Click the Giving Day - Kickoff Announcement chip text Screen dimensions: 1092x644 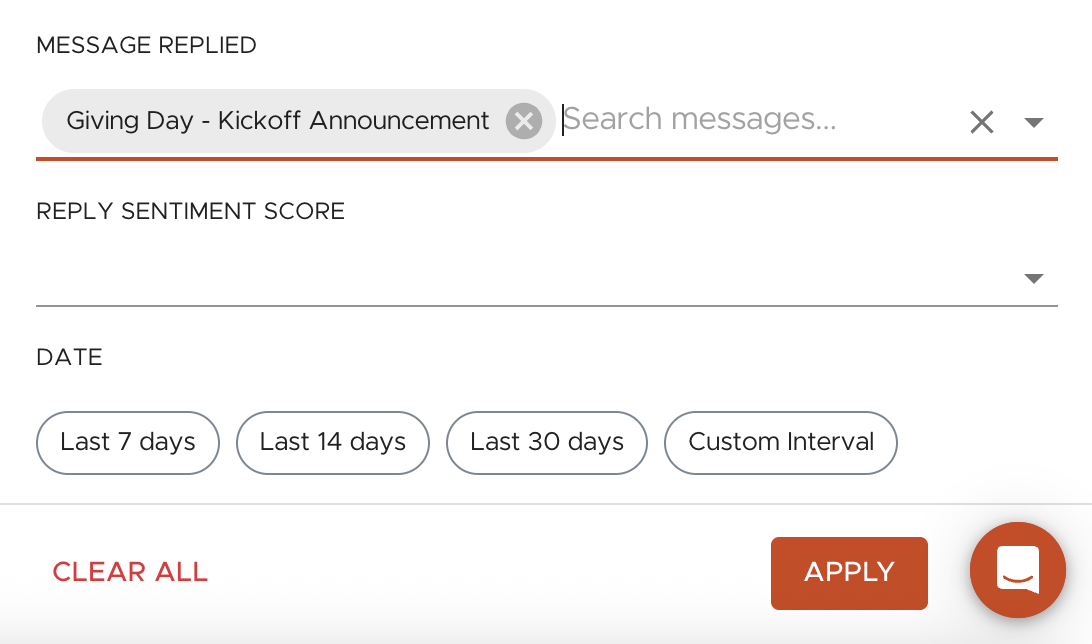278,121
